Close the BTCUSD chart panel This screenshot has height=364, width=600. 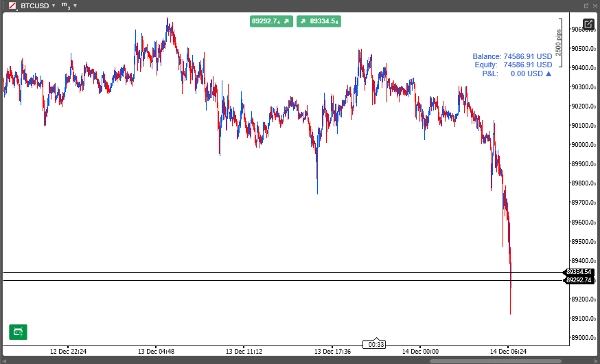595,5
